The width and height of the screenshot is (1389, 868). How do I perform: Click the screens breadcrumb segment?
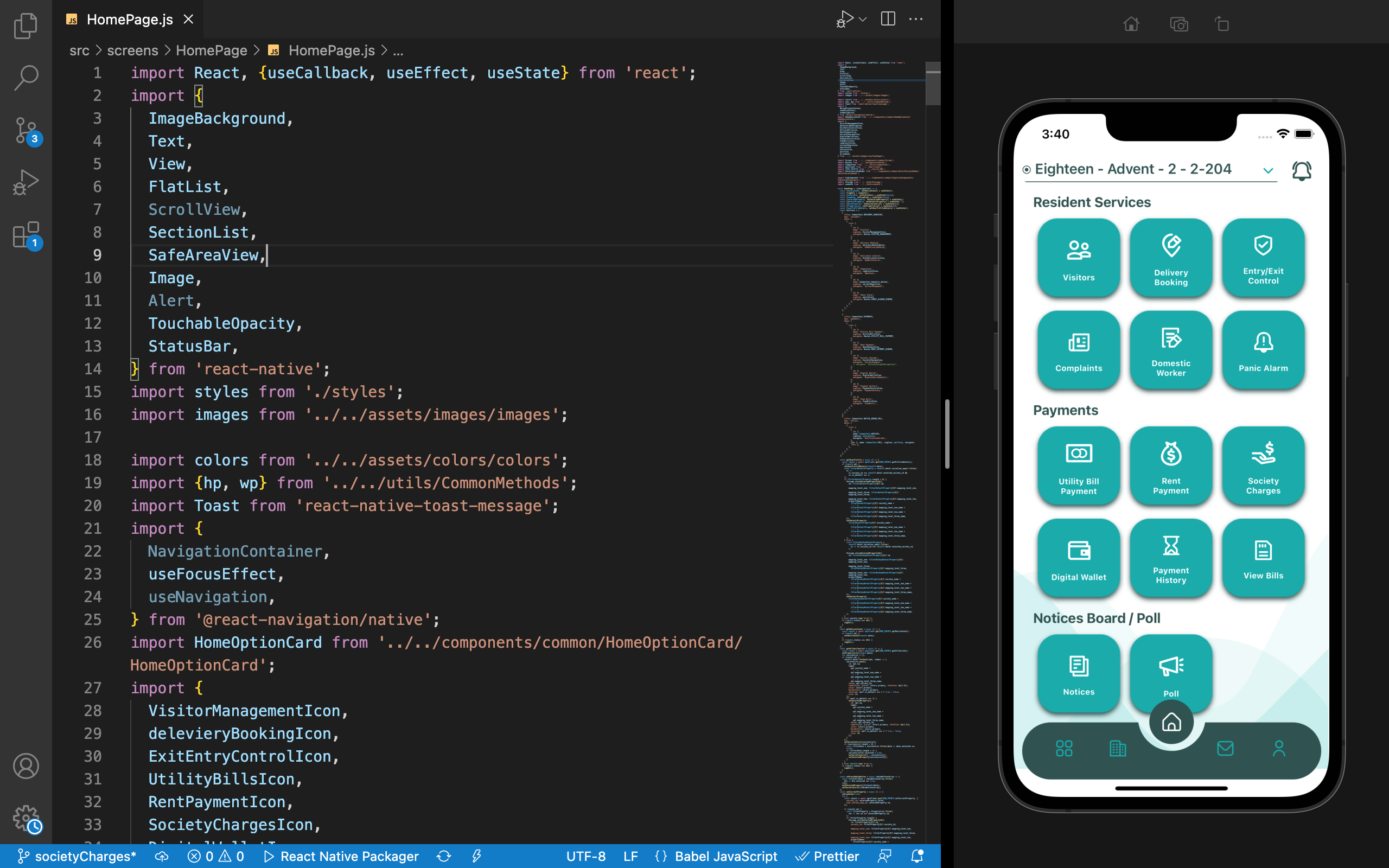[132, 50]
